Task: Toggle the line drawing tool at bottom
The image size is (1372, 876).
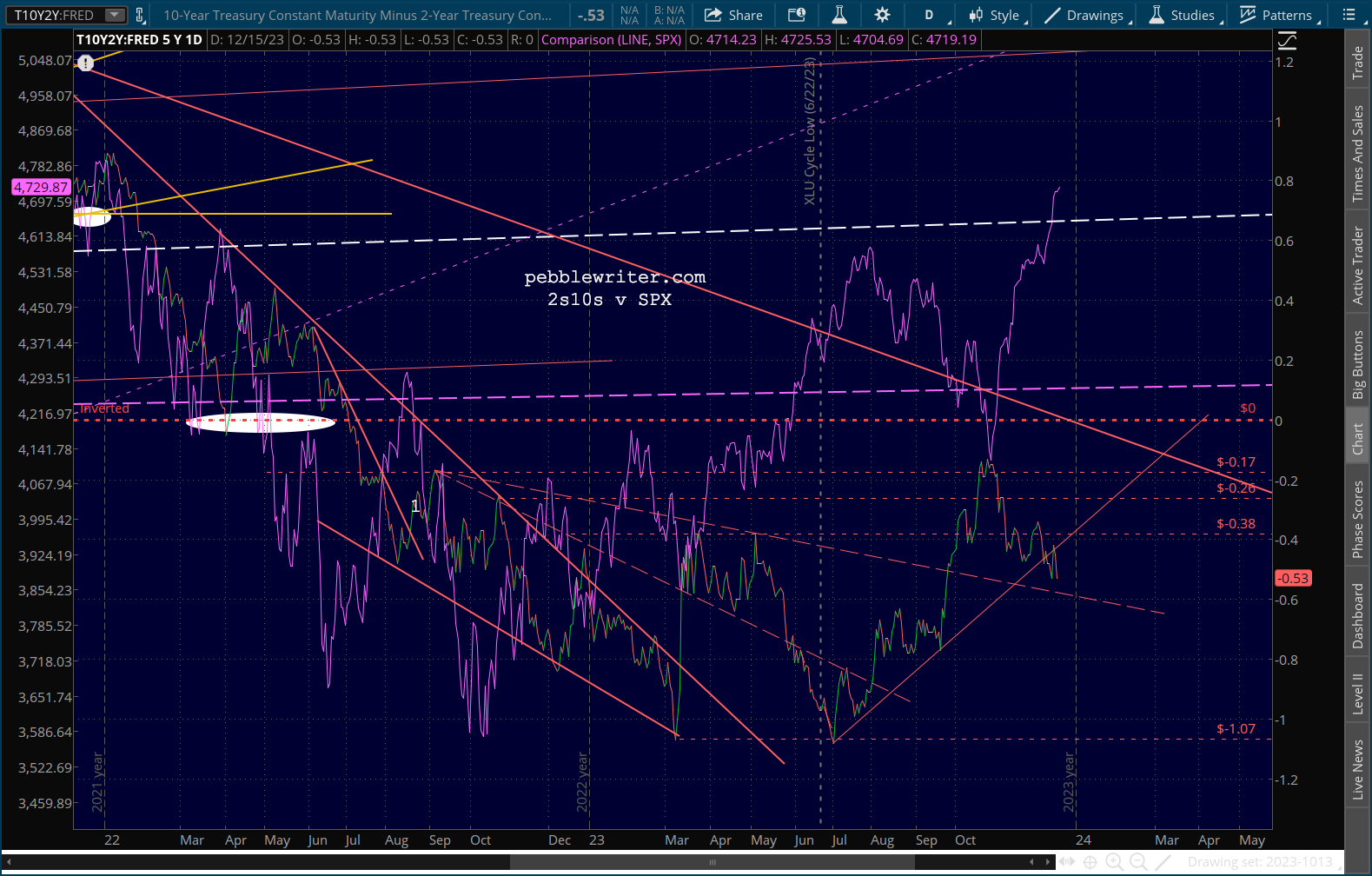Action: point(1163,862)
